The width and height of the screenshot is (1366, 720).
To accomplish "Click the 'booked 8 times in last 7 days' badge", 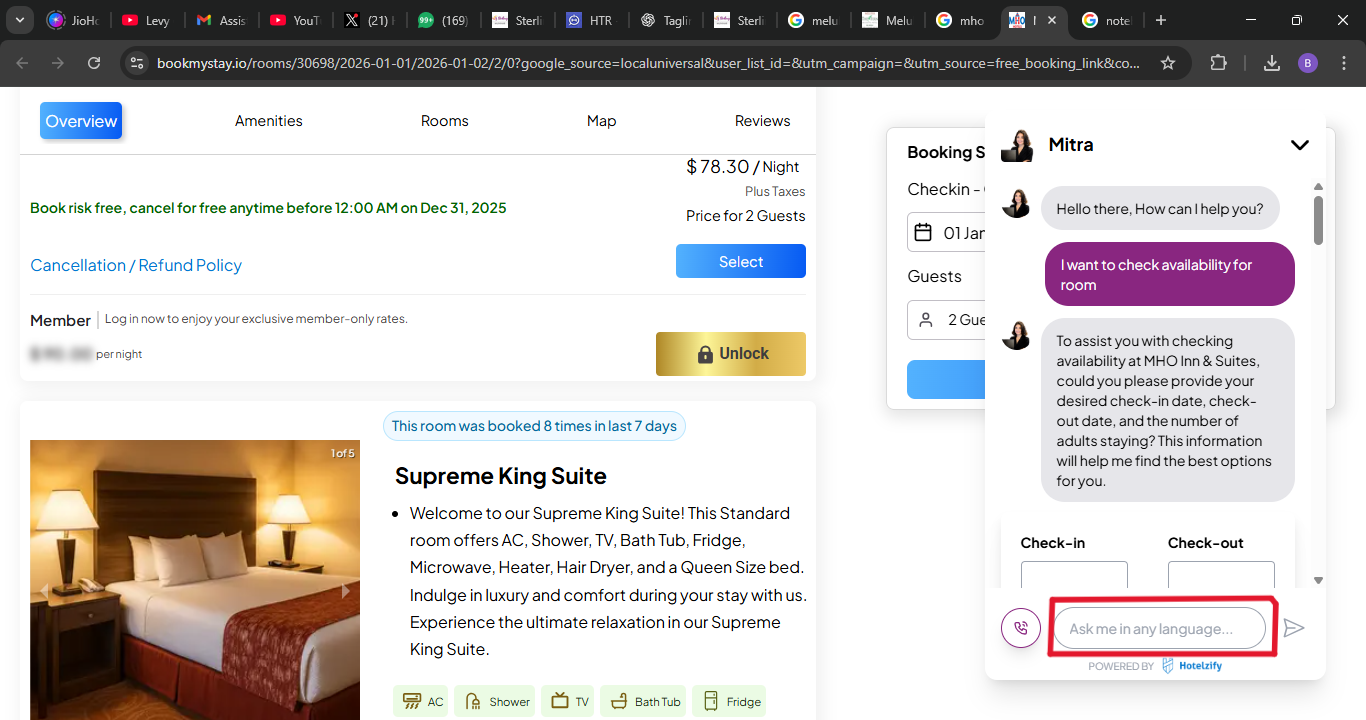I will pyautogui.click(x=534, y=426).
